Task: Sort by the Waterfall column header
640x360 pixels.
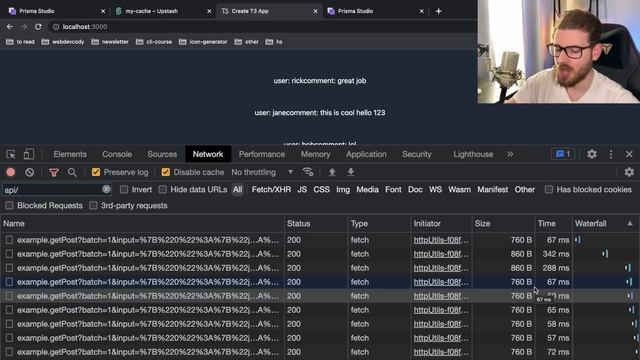Action: [605, 224]
